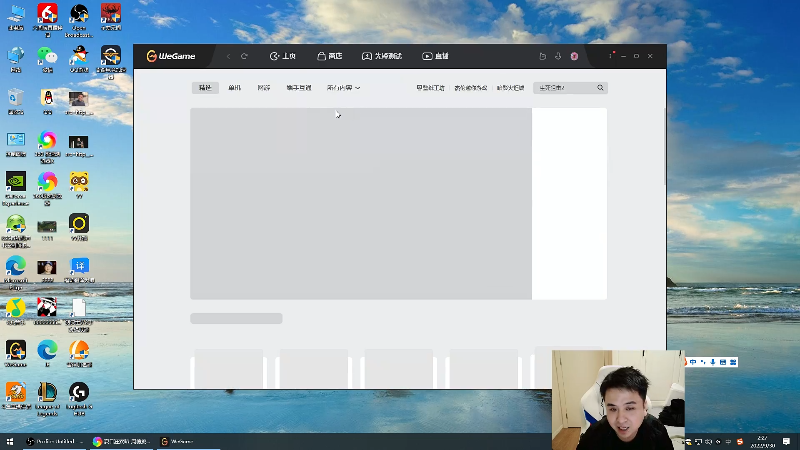Open the Windows notification center icon
Image resolution: width=800 pixels, height=450 pixels.
(787, 441)
